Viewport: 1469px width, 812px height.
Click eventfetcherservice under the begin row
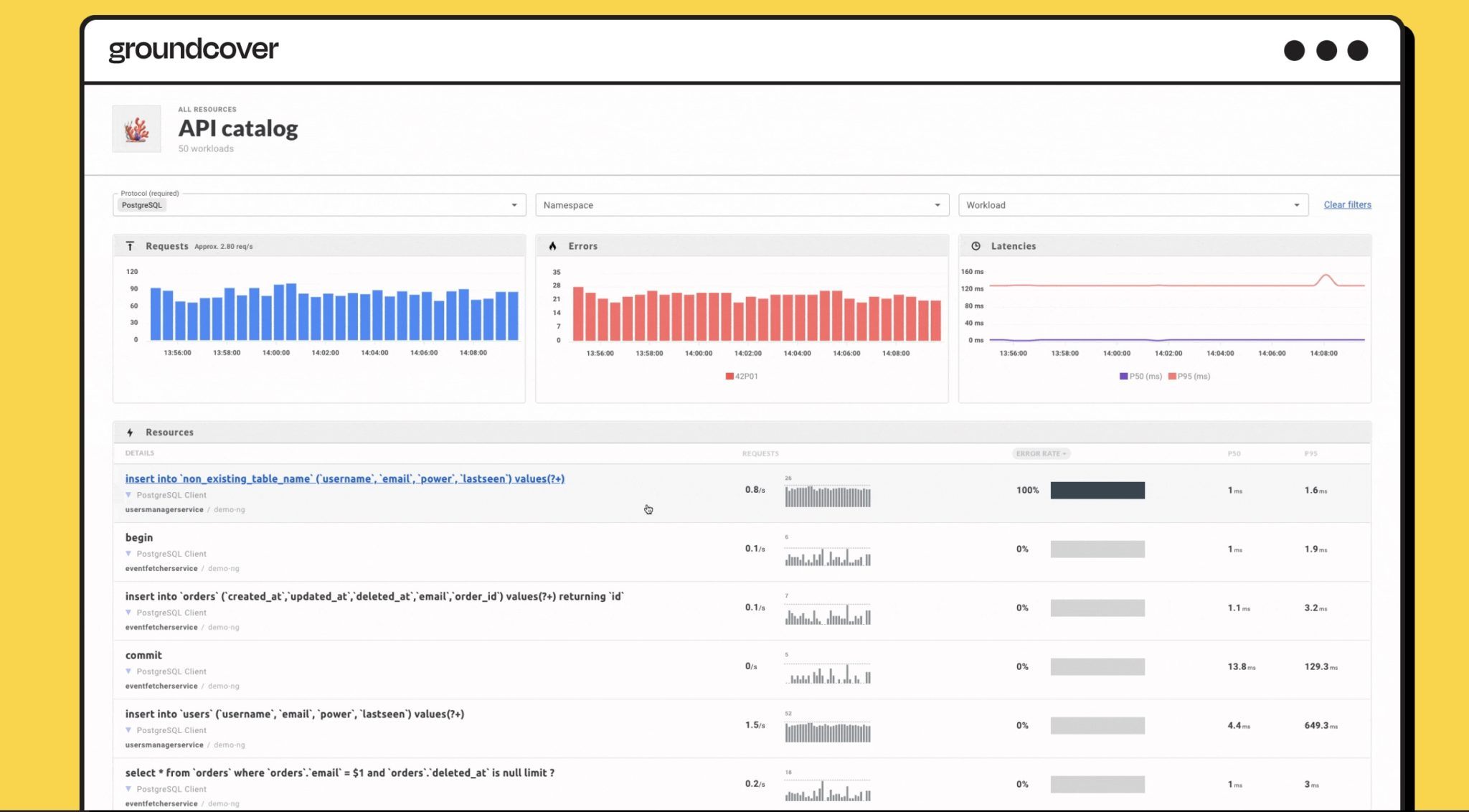pos(161,568)
